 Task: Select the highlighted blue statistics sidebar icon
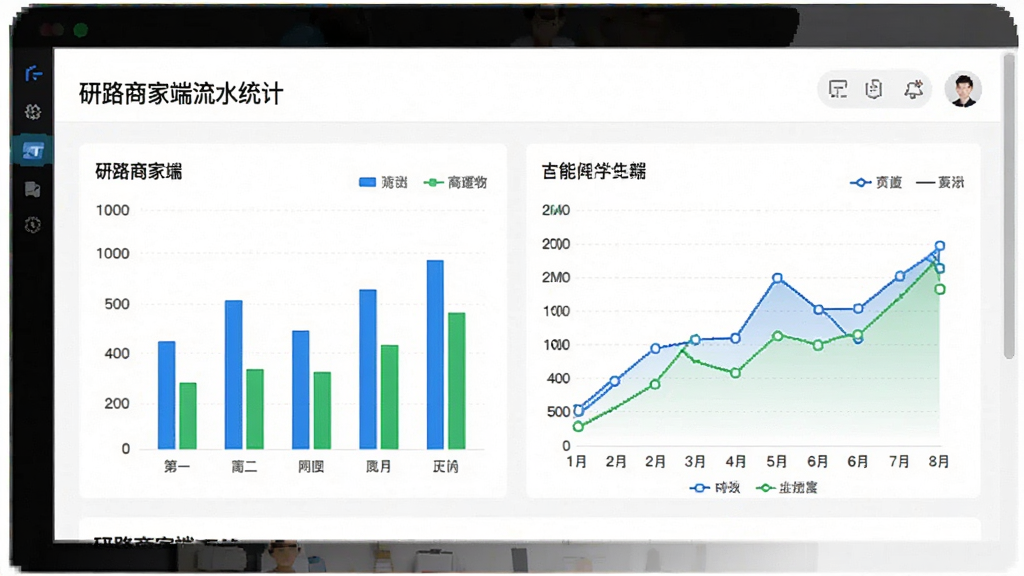[33, 151]
